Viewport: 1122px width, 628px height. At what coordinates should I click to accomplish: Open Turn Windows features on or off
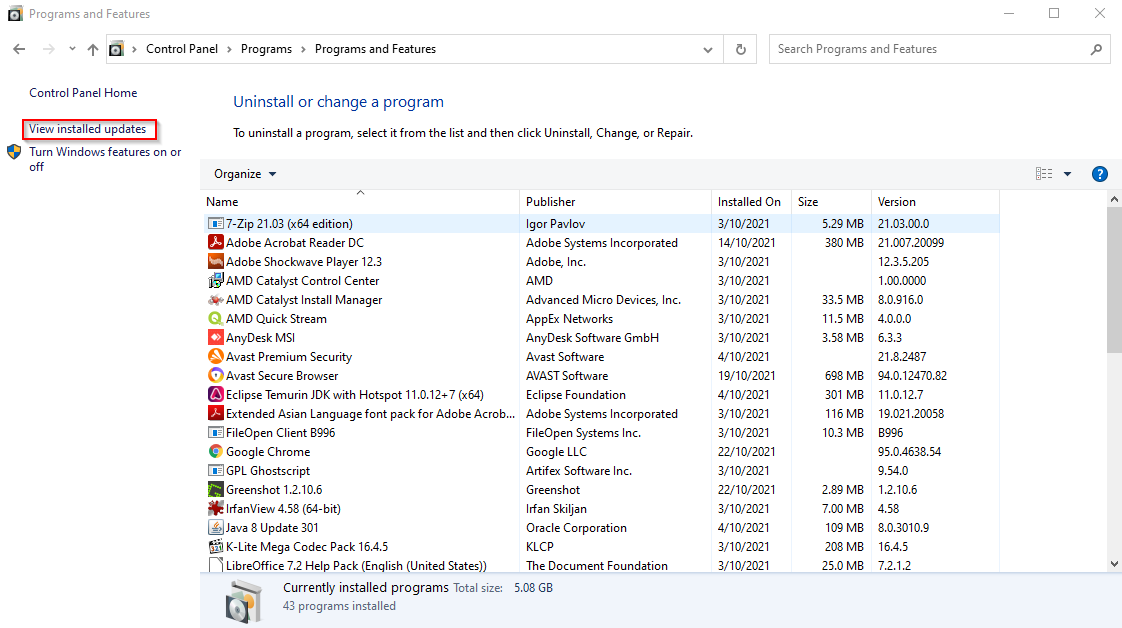pyautogui.click(x=105, y=159)
